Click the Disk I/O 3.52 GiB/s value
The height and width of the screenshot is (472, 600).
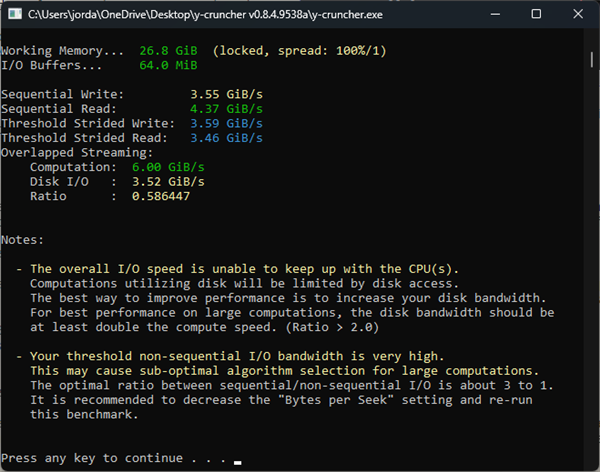(168, 181)
